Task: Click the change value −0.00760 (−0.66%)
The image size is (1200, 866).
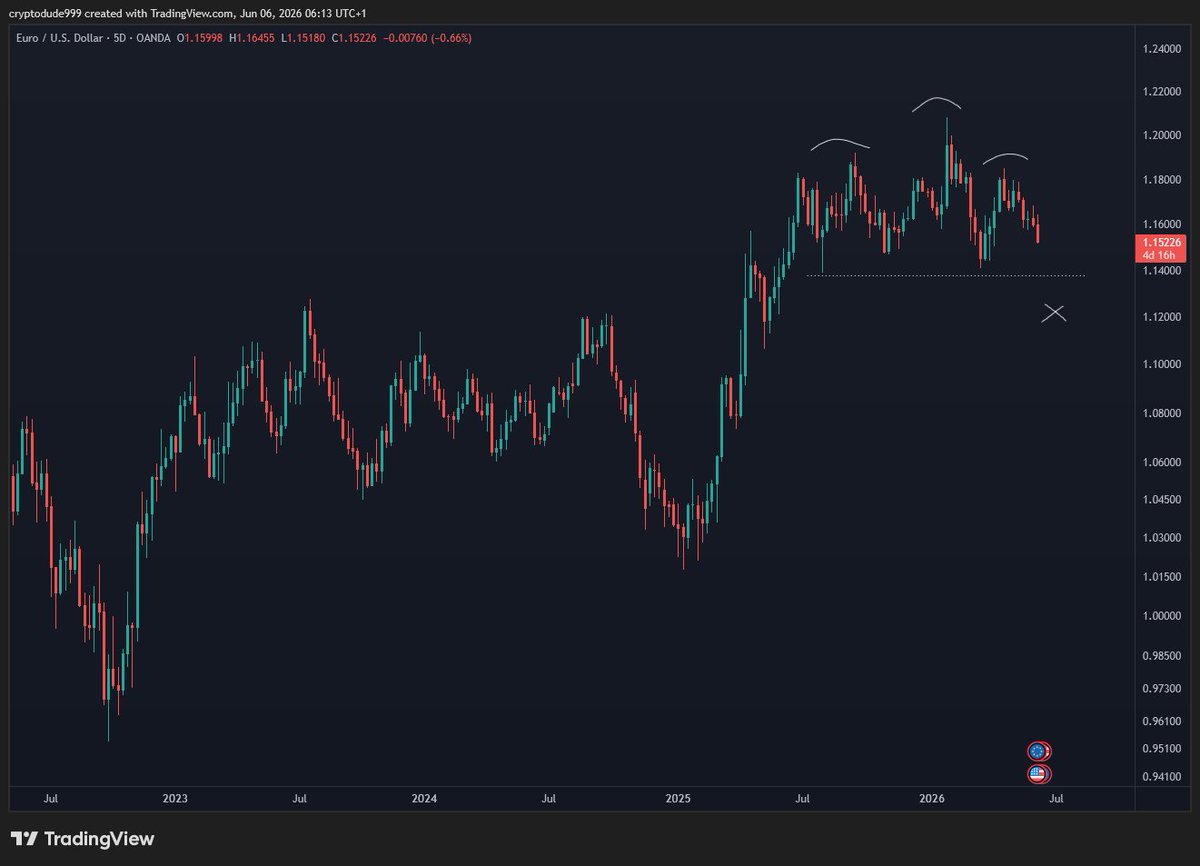Action: point(427,38)
